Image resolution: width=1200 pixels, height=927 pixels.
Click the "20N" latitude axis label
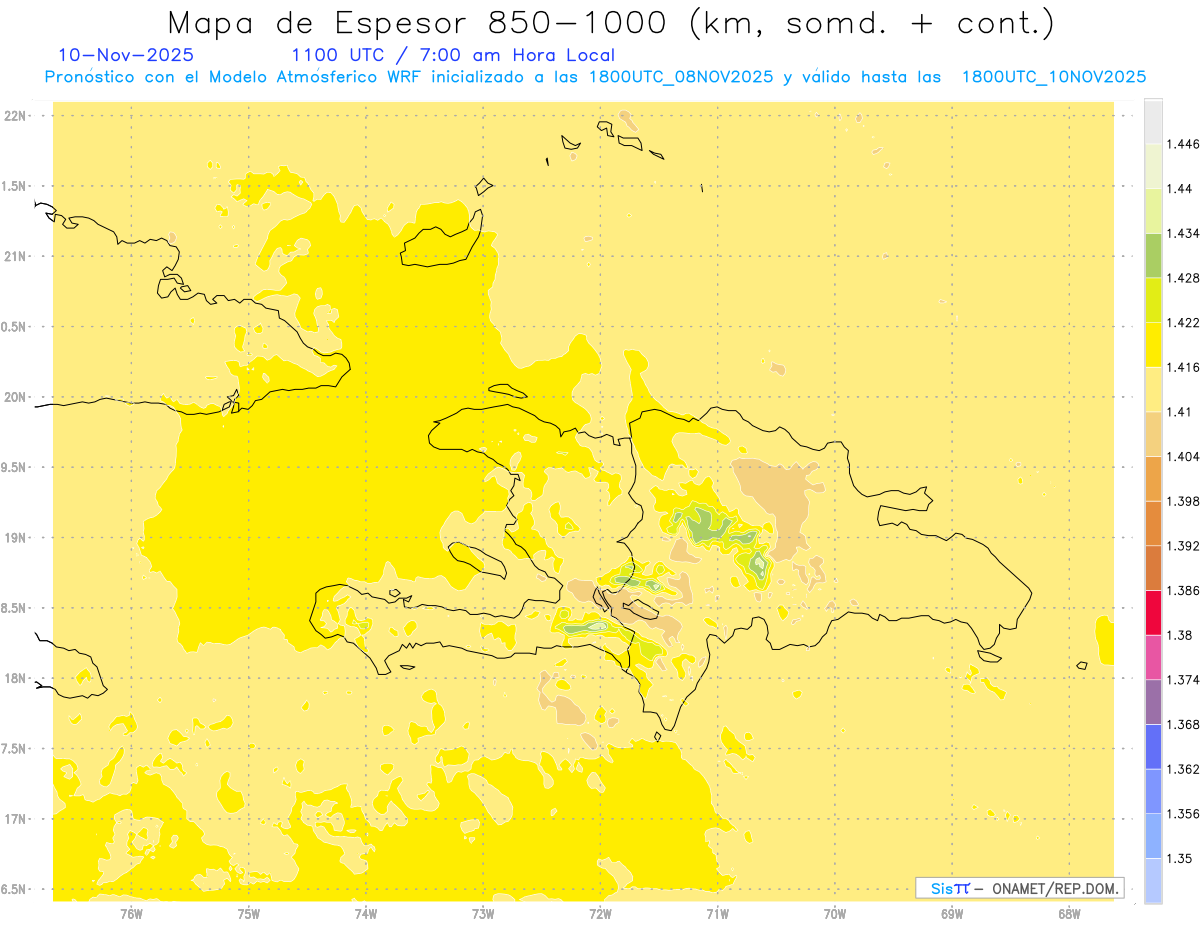[16, 397]
